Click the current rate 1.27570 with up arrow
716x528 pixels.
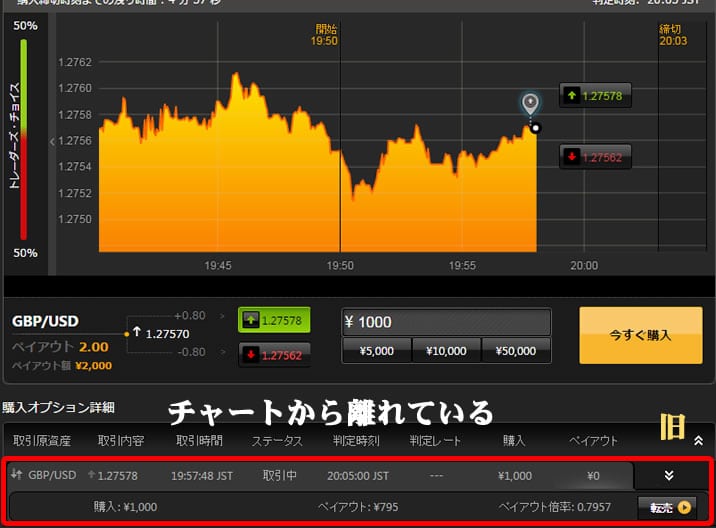[x=161, y=333]
